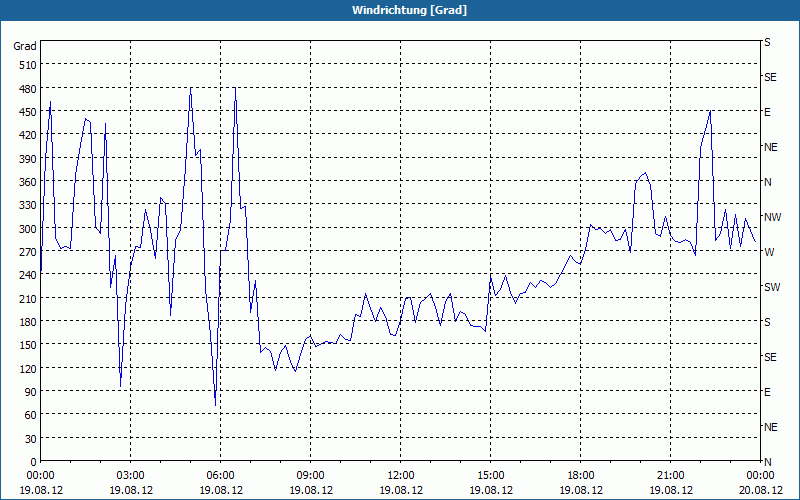Click the 06:00 time axis label

tap(220, 476)
